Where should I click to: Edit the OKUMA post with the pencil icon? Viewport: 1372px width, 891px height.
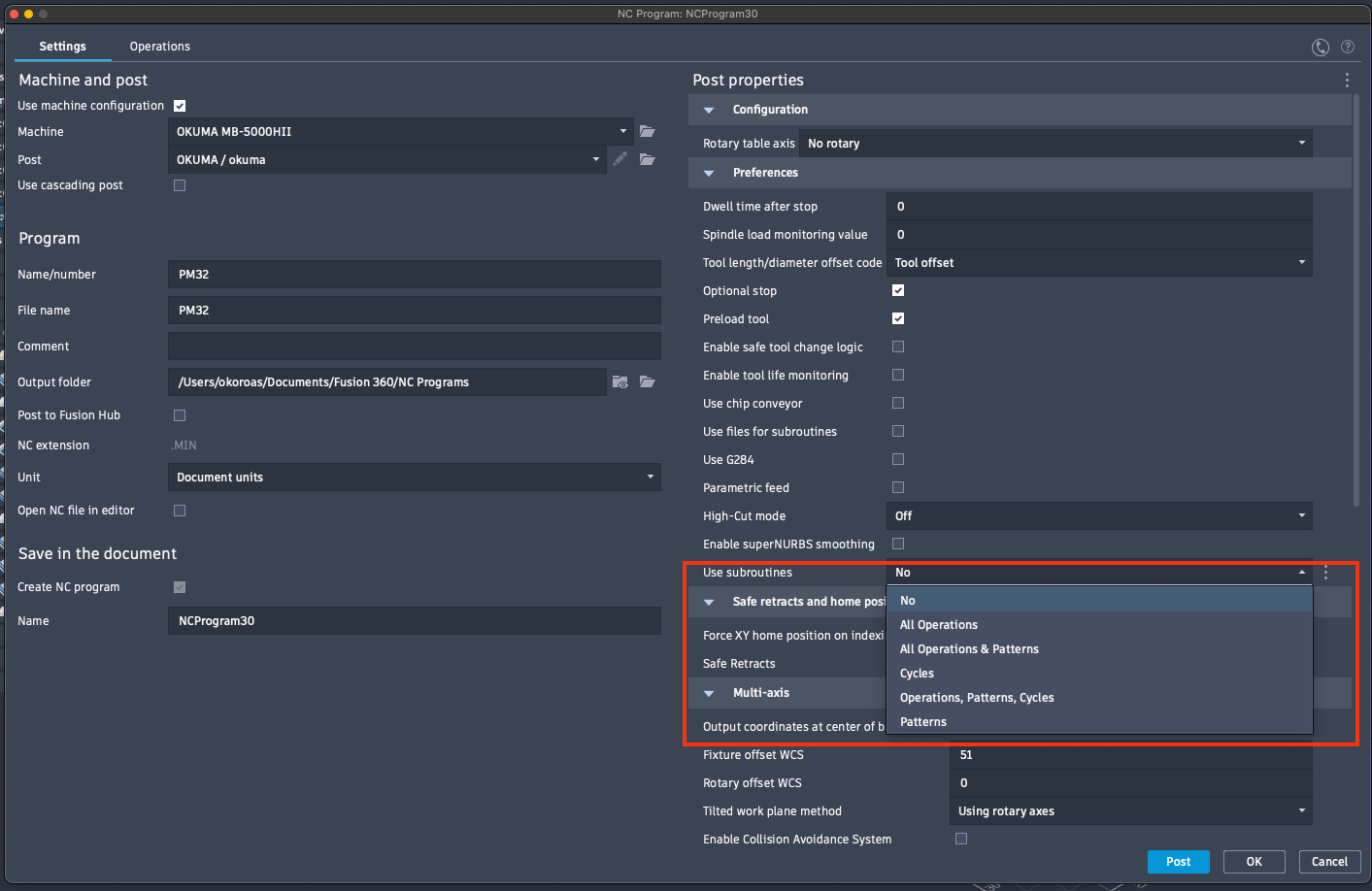pyautogui.click(x=620, y=159)
